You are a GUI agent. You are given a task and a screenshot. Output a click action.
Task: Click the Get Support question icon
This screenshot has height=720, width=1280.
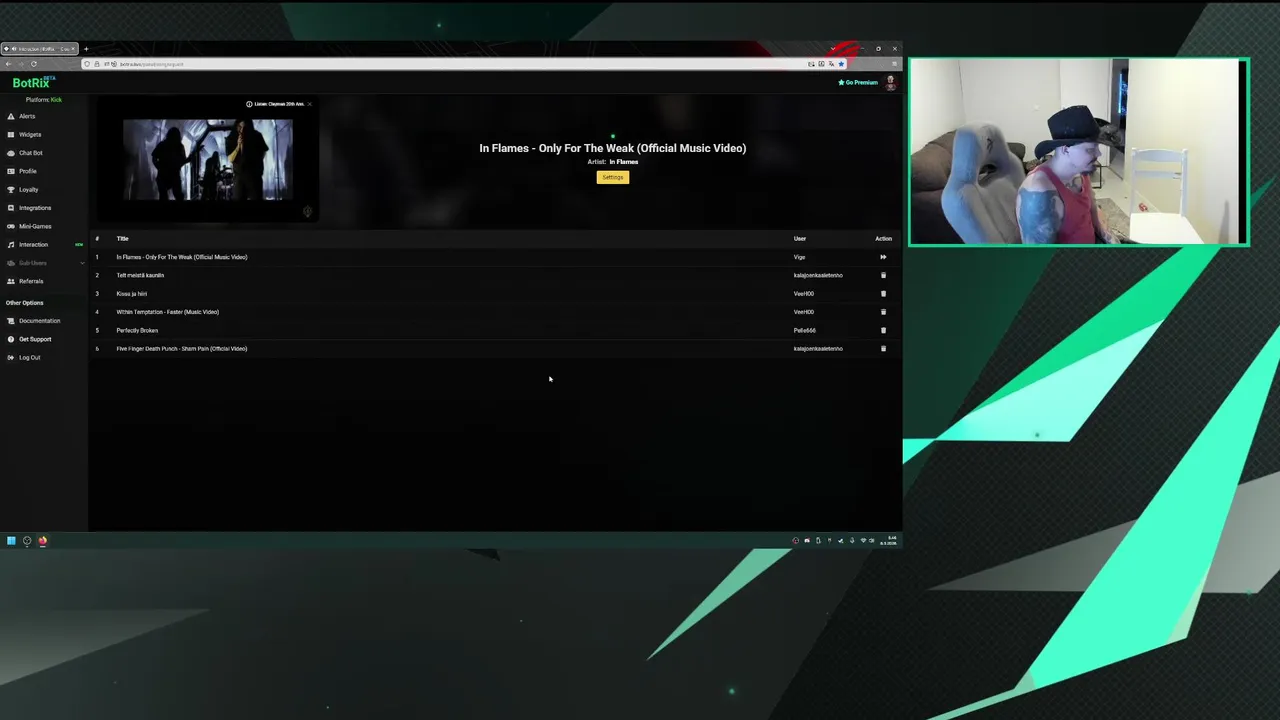11,339
